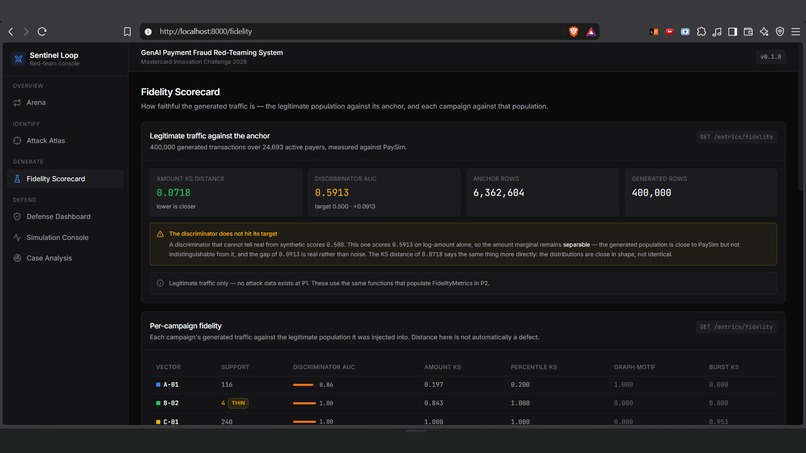This screenshot has width=806, height=453.
Task: Click the 400,000 generated rows value
Action: [x=651, y=193]
